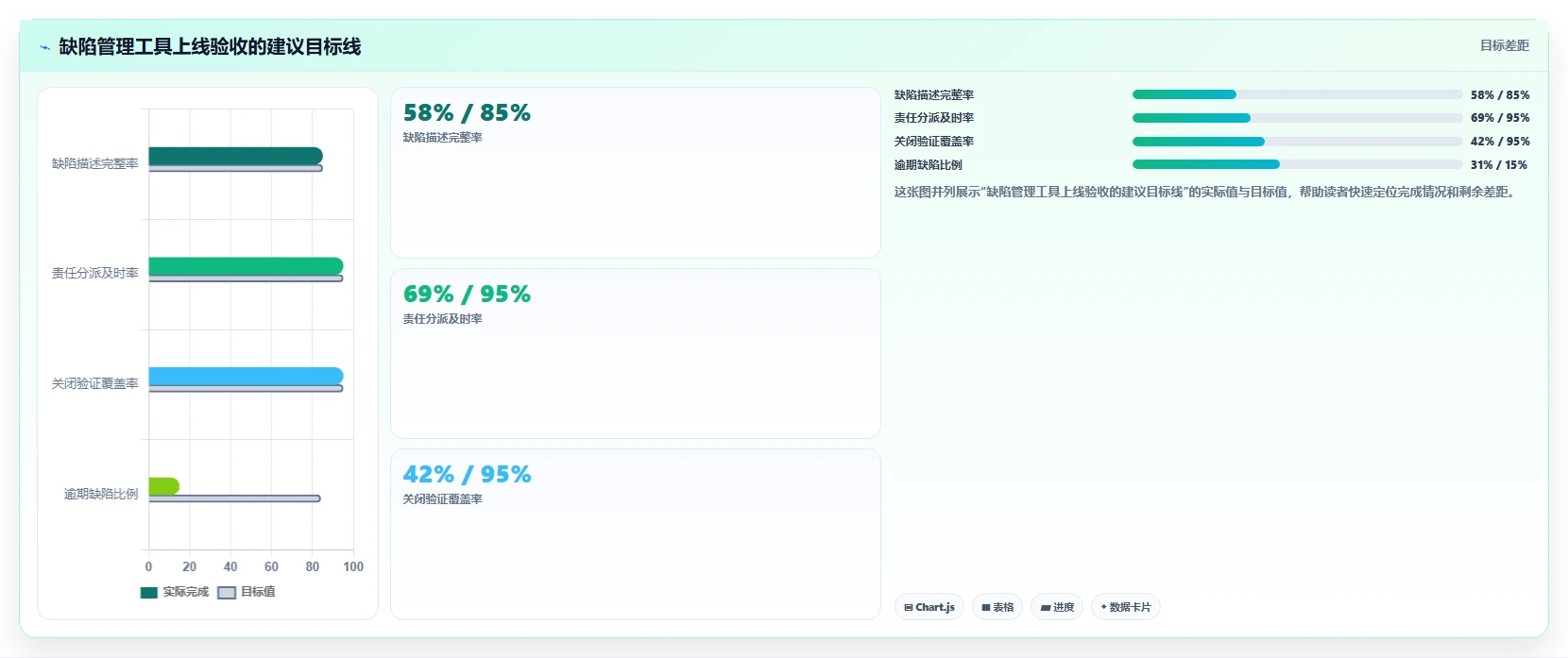Click the 责任分派及时率 progress bar
Image resolution: width=1568 pixels, height=658 pixels.
coord(1297,118)
